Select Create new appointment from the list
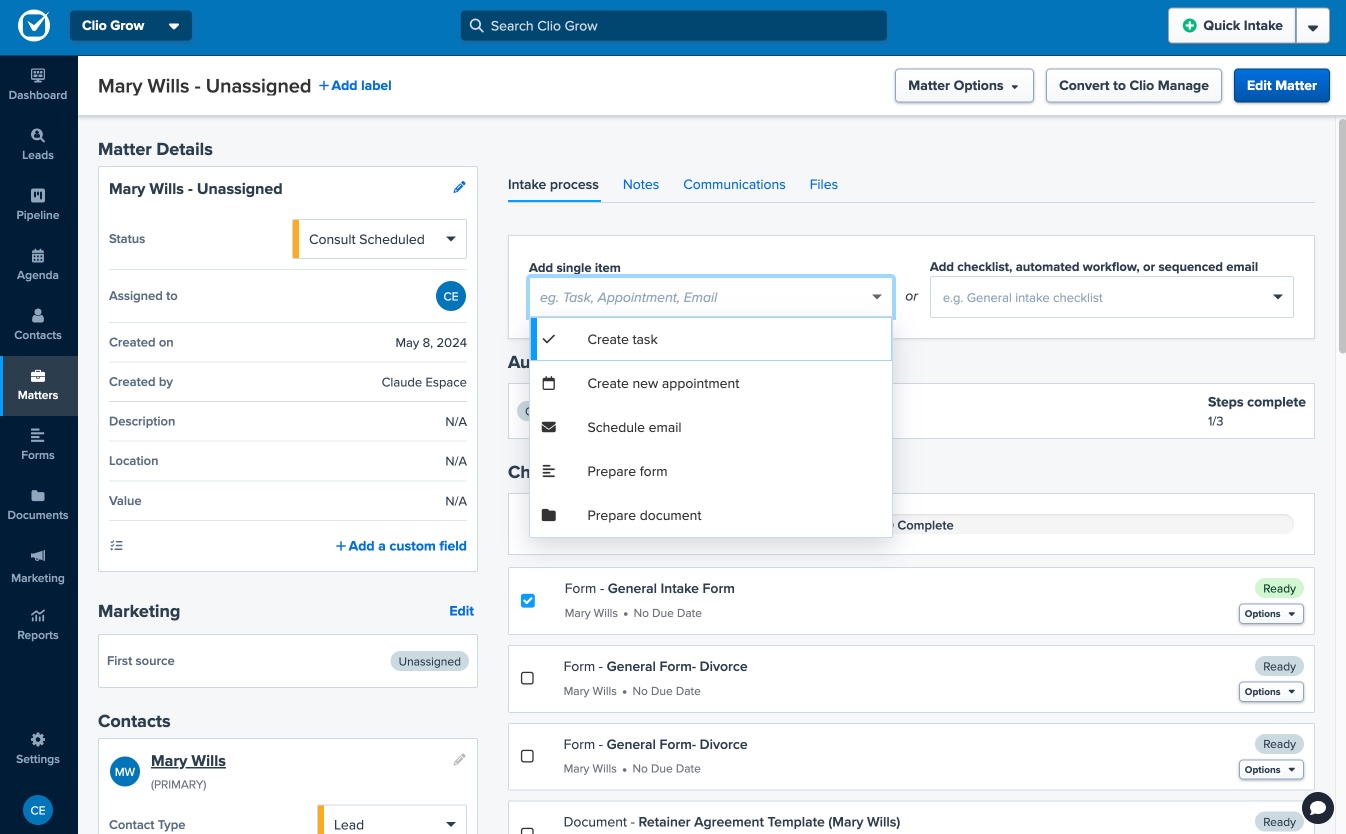The width and height of the screenshot is (1346, 834). (663, 383)
